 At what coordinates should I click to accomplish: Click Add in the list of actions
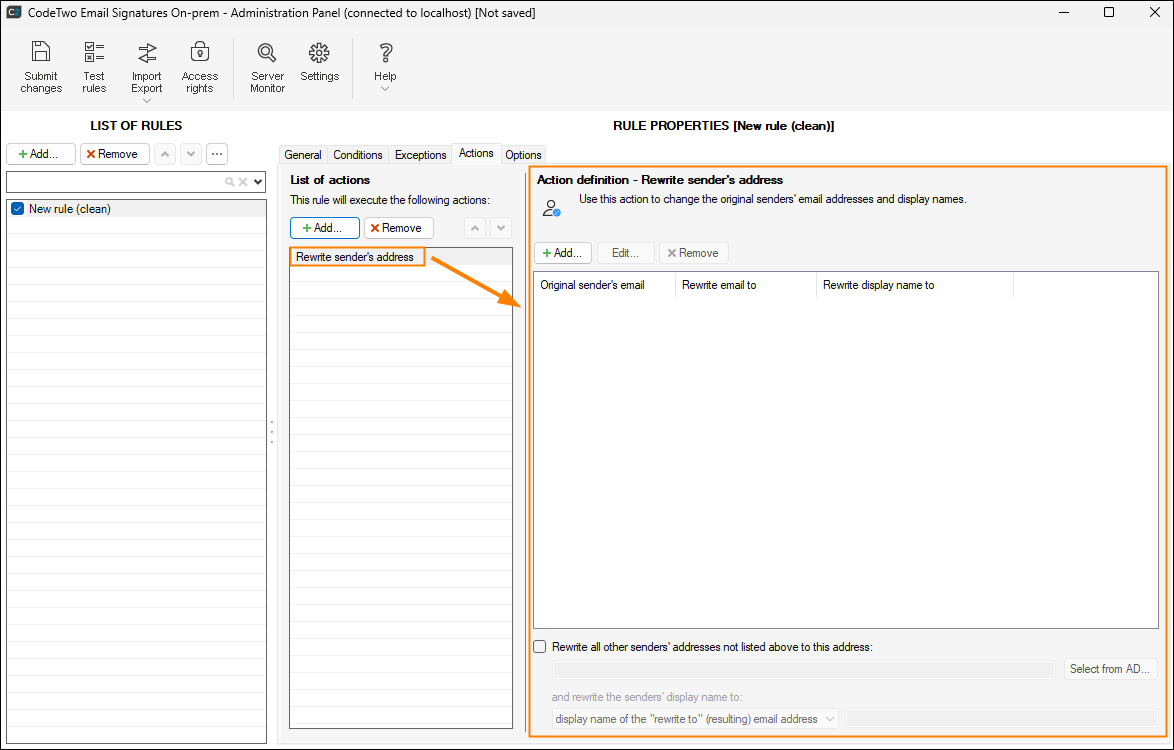[x=324, y=228]
